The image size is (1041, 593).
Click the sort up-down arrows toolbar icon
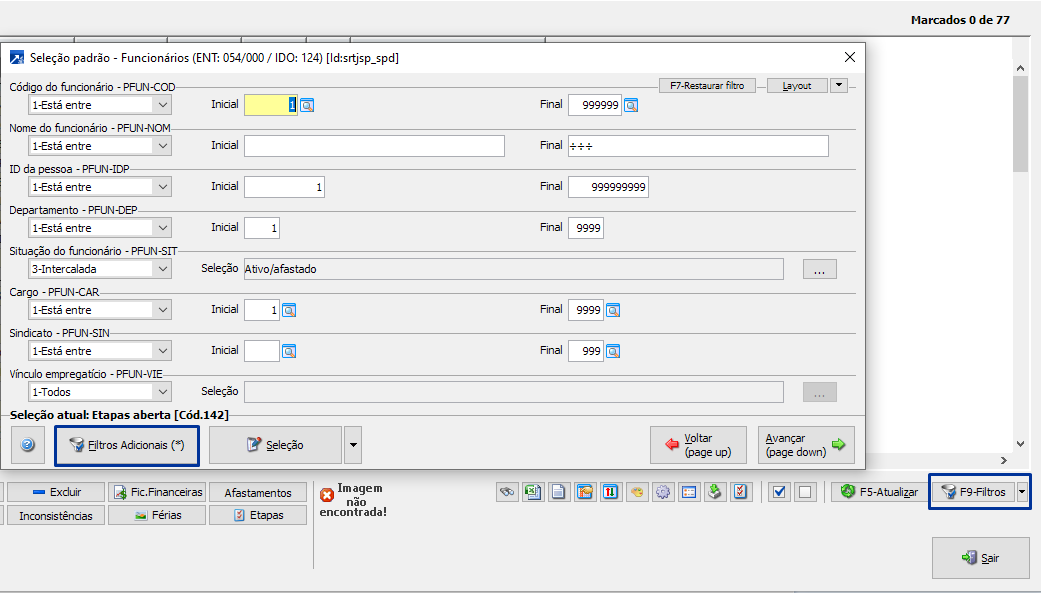click(x=611, y=492)
